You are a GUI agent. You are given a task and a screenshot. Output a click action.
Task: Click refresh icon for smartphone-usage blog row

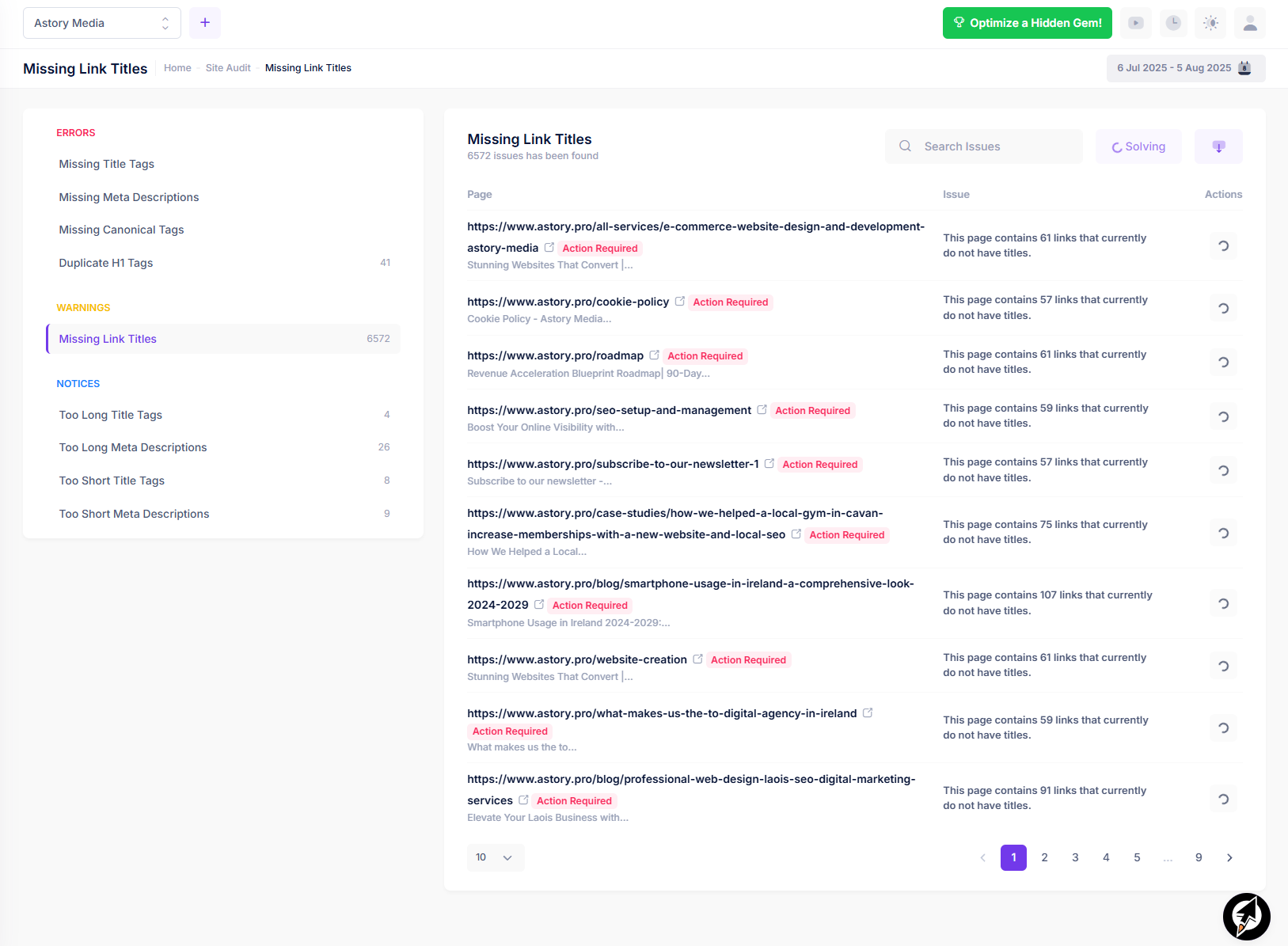coord(1223,603)
